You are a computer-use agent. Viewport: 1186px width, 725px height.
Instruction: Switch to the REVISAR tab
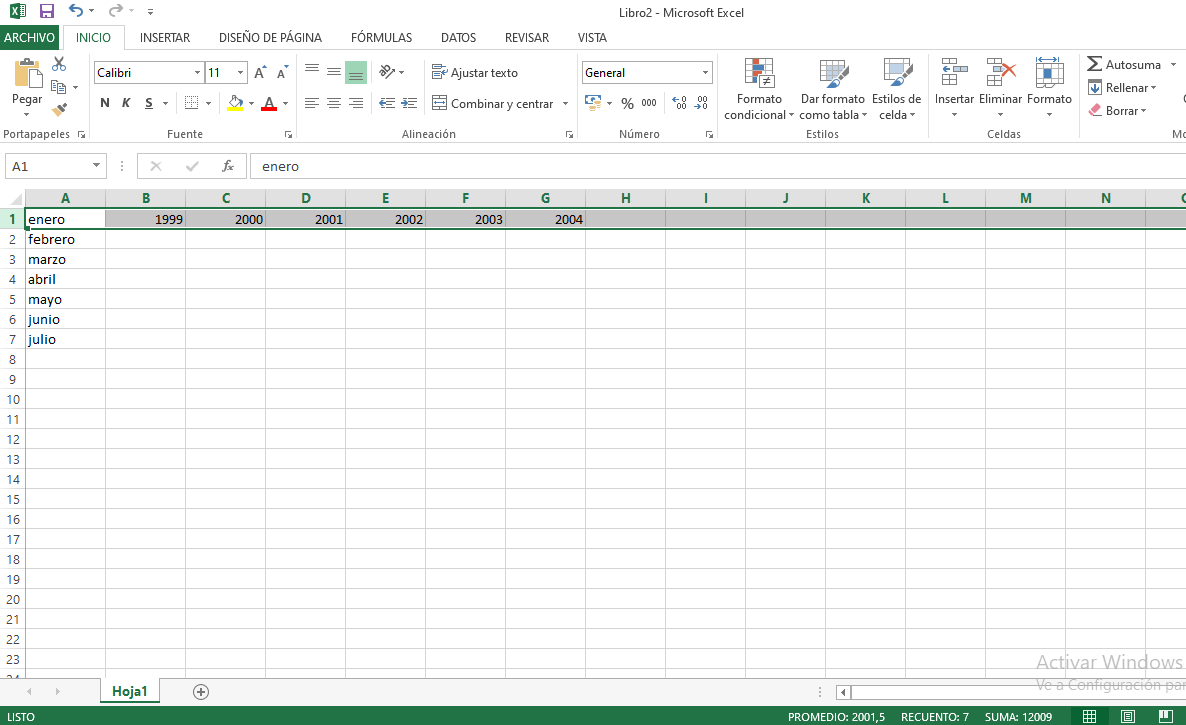(x=527, y=37)
